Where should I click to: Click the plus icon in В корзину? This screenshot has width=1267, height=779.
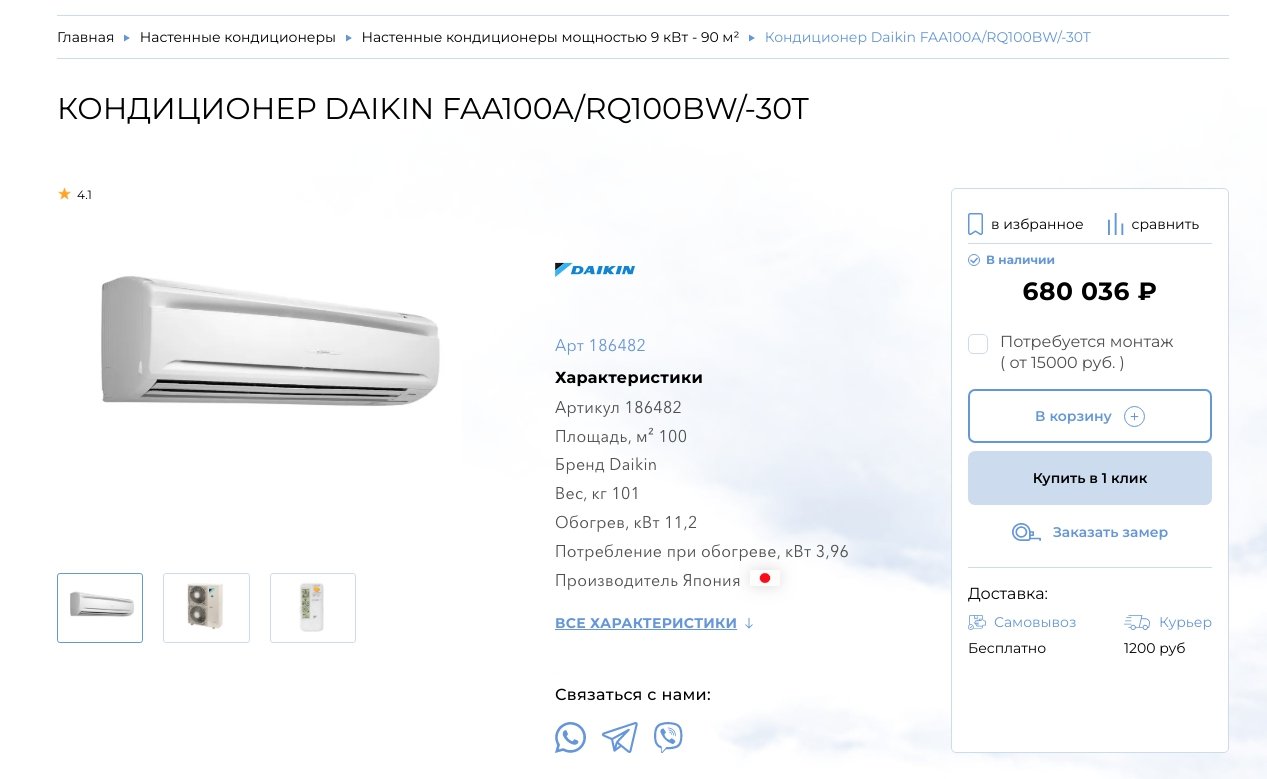[1134, 416]
